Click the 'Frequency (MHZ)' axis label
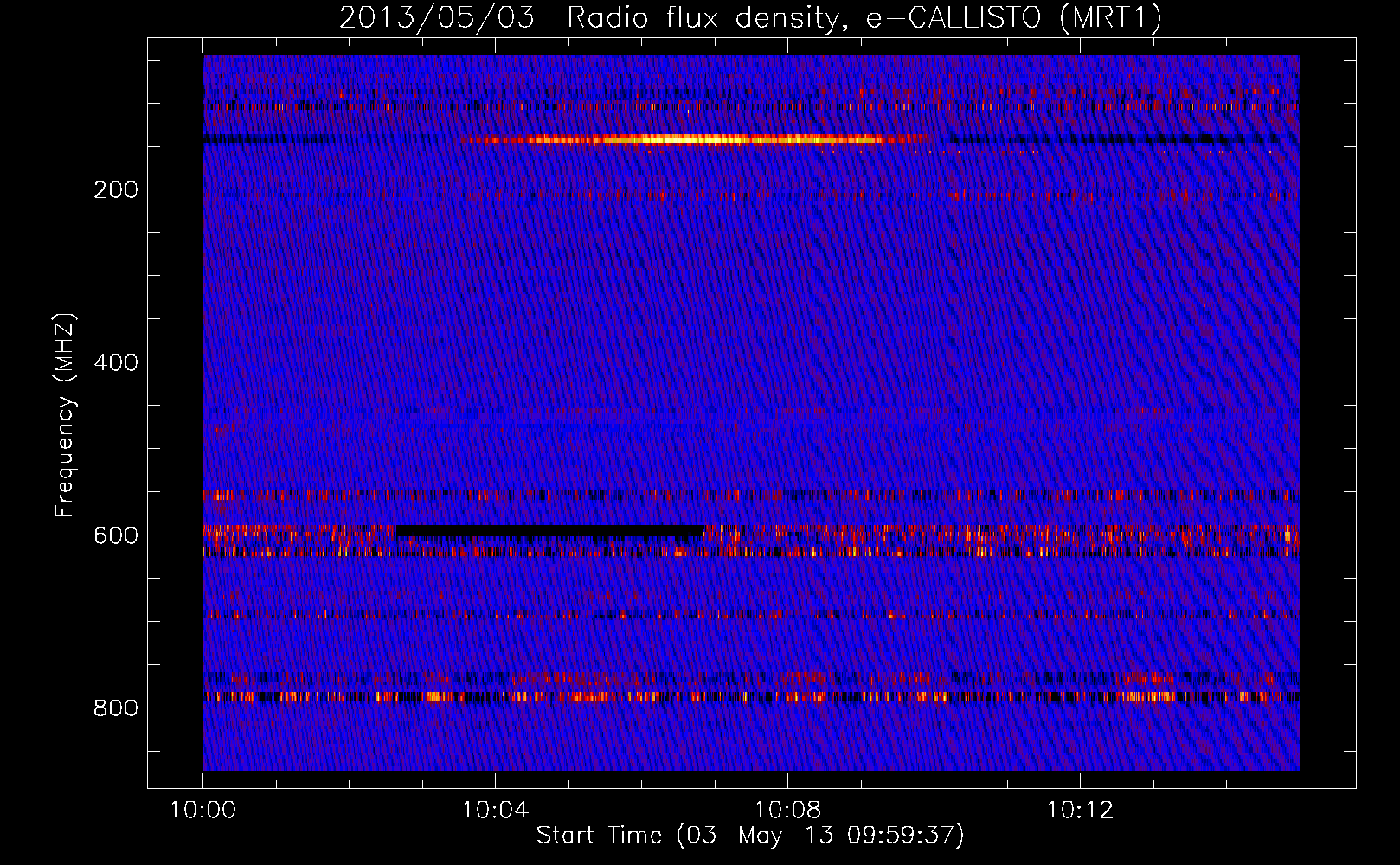 tap(65, 415)
